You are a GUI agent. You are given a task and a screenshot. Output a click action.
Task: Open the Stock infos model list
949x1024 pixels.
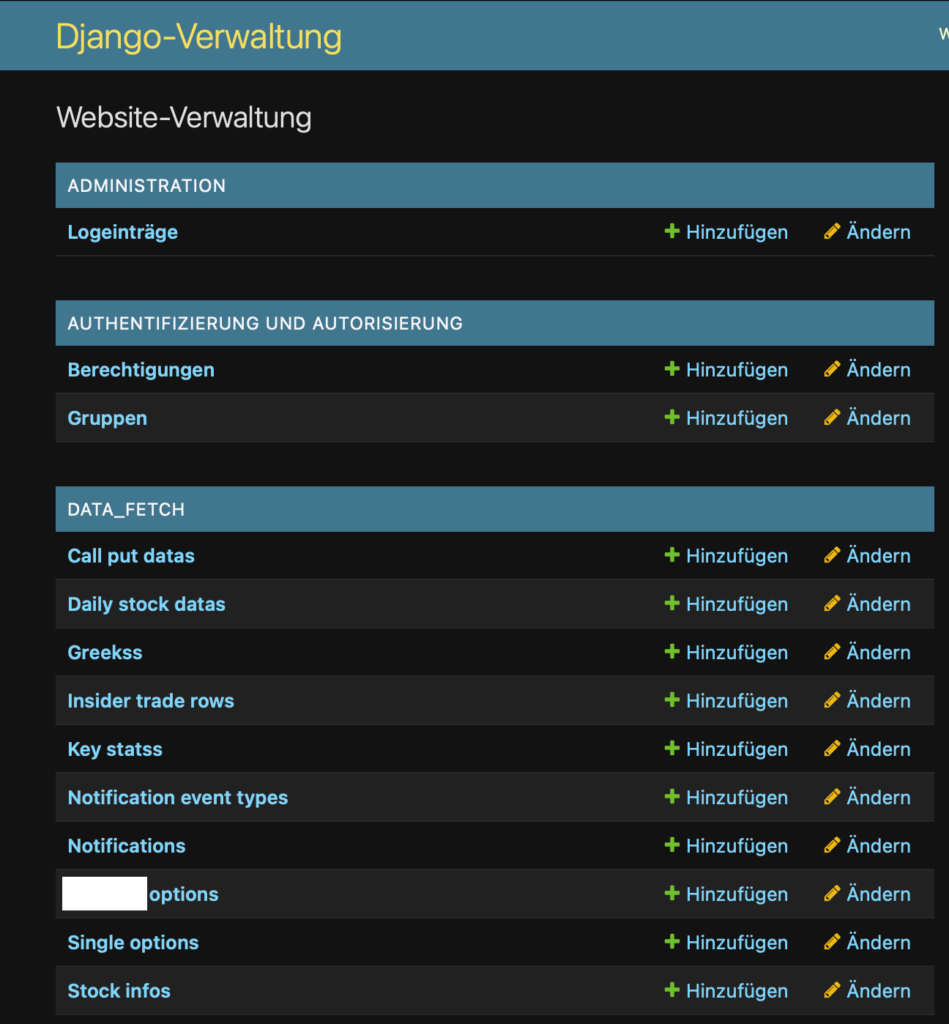(118, 991)
